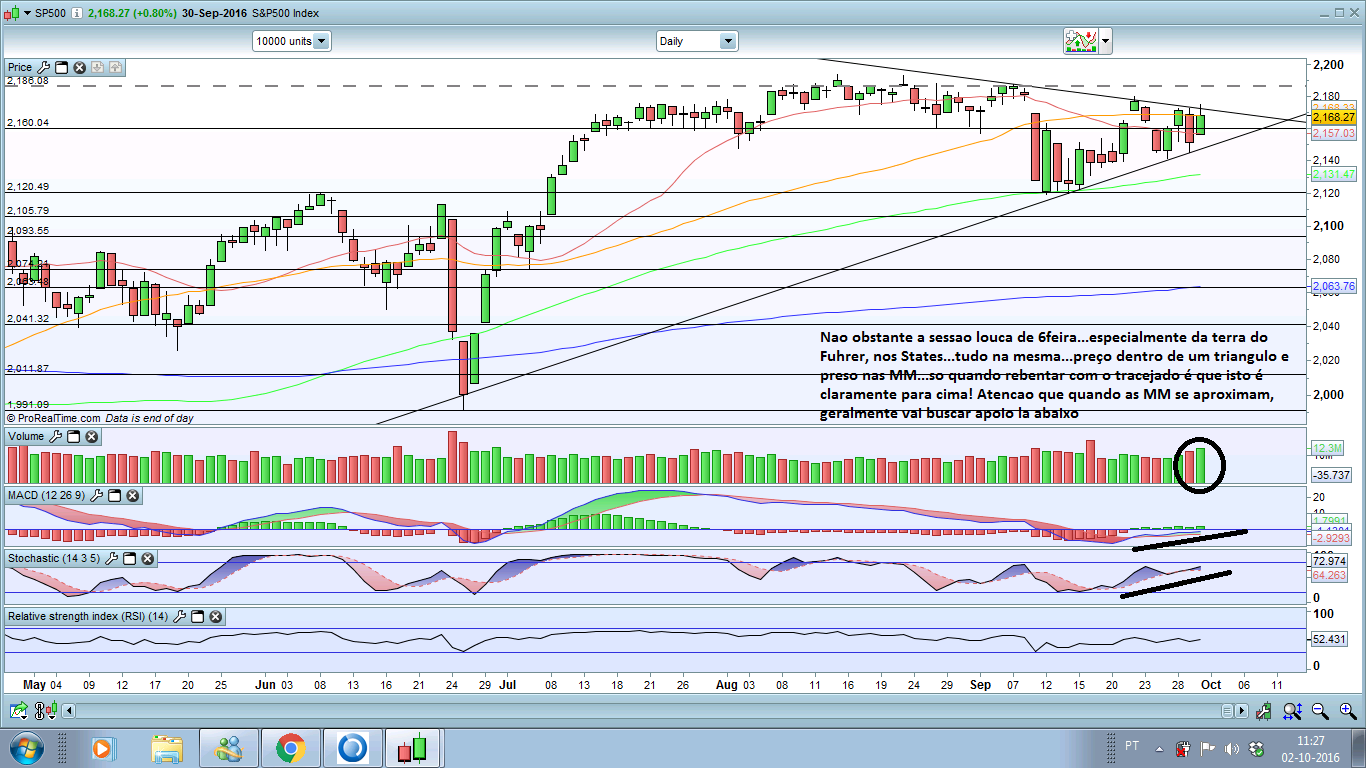Click the PT language indicator
The width and height of the screenshot is (1366, 768).
(x=1132, y=746)
